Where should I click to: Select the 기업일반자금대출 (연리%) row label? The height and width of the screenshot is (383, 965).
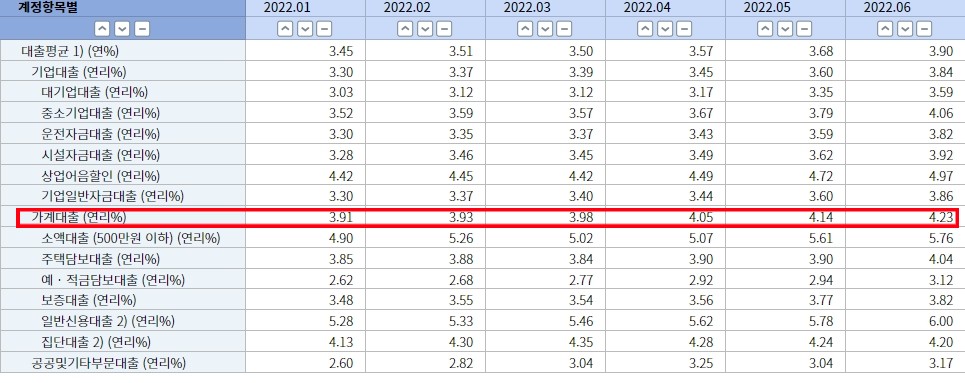tap(113, 196)
